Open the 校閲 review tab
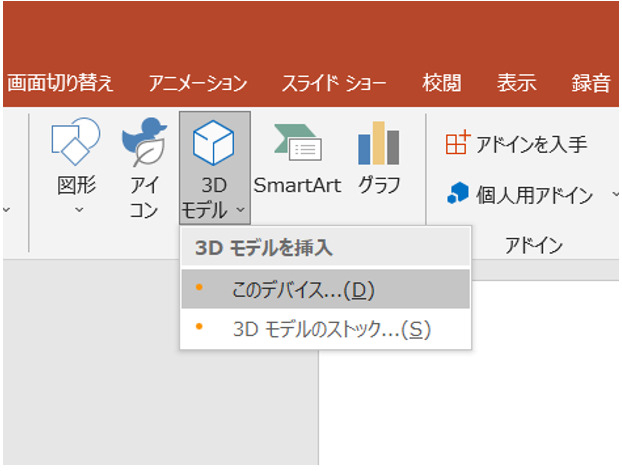This screenshot has width=622, height=471. (x=442, y=84)
